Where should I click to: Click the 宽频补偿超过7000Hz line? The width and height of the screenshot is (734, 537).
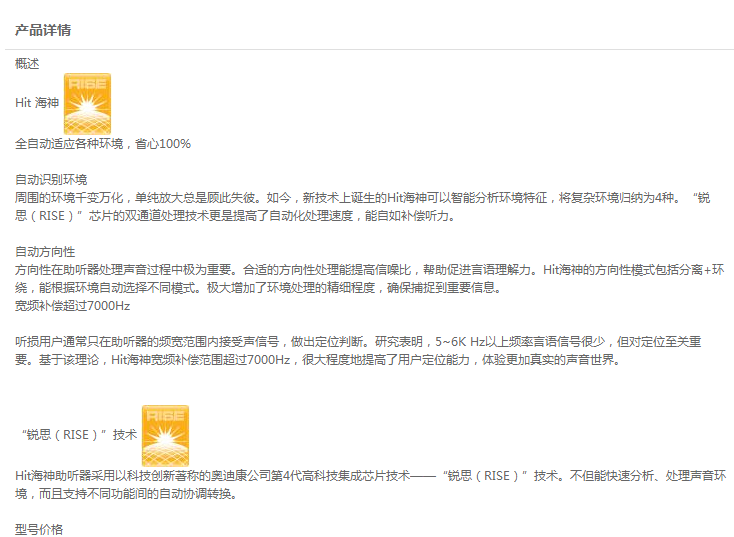pos(73,306)
